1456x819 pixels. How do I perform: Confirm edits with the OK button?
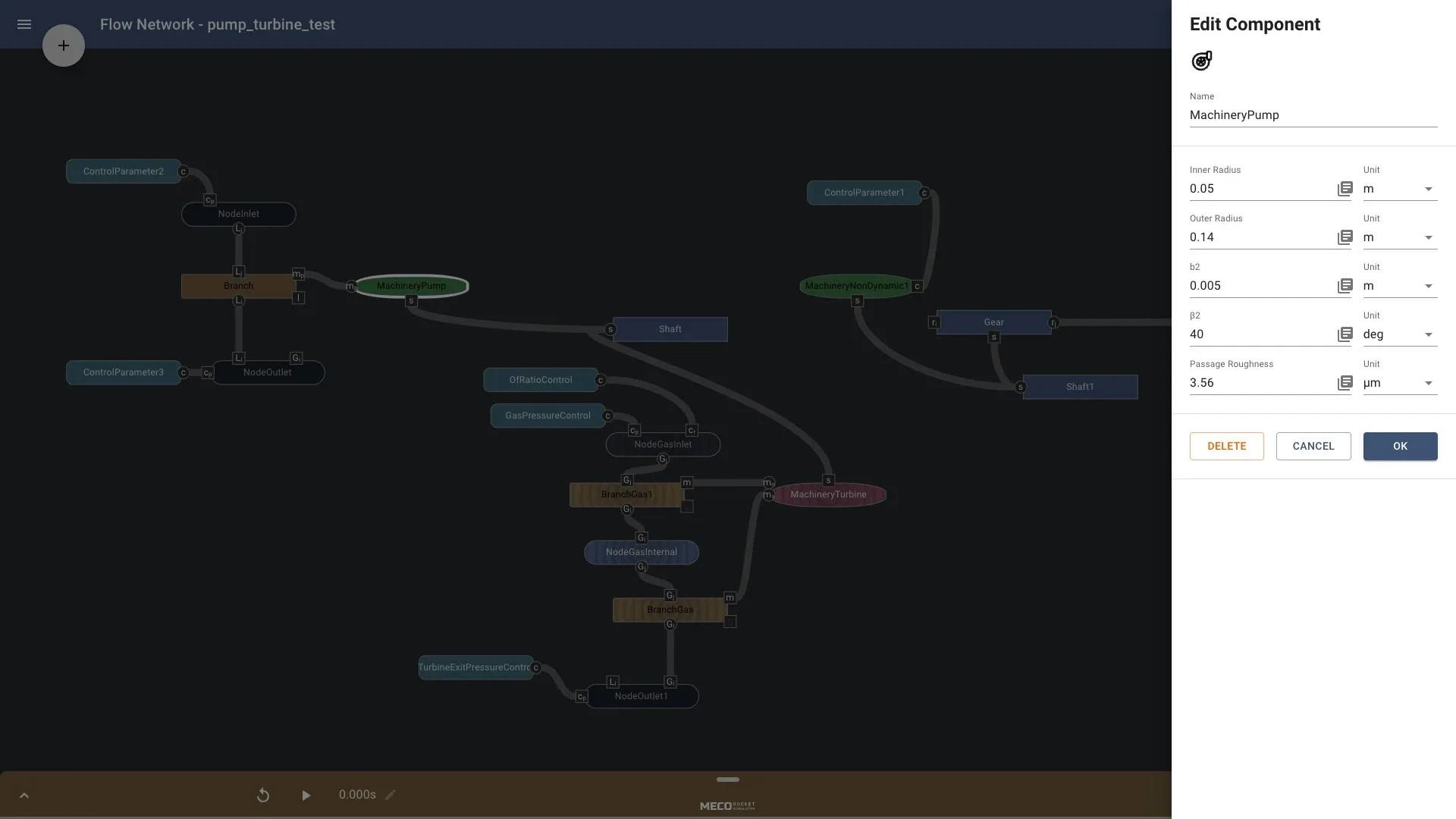[x=1400, y=446]
